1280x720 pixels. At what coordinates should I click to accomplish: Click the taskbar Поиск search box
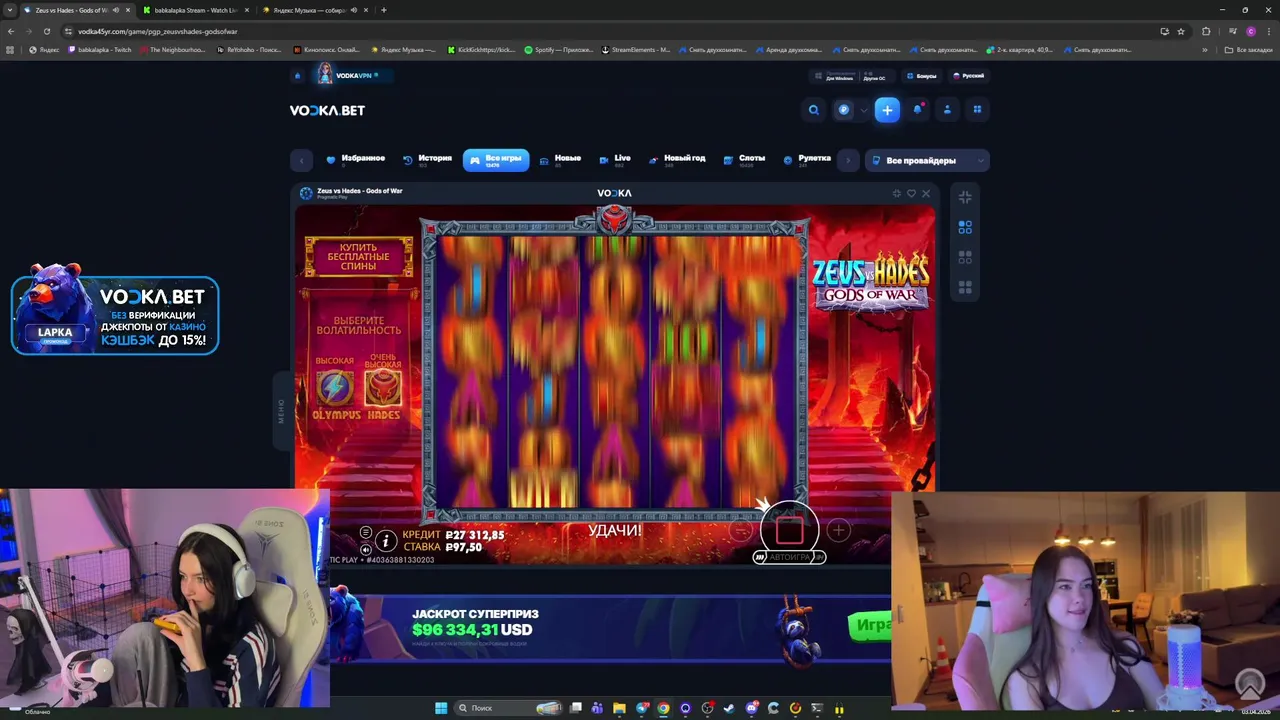point(507,708)
